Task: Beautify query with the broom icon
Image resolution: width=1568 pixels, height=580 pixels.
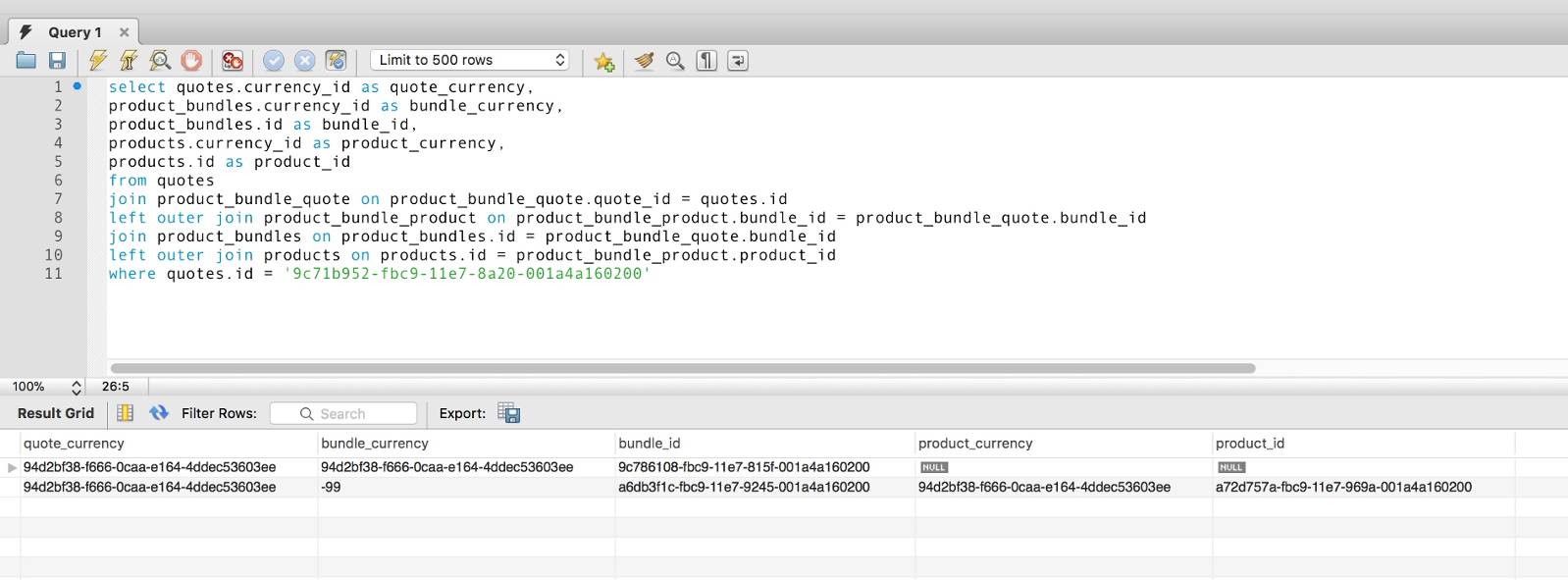Action: pyautogui.click(x=644, y=61)
